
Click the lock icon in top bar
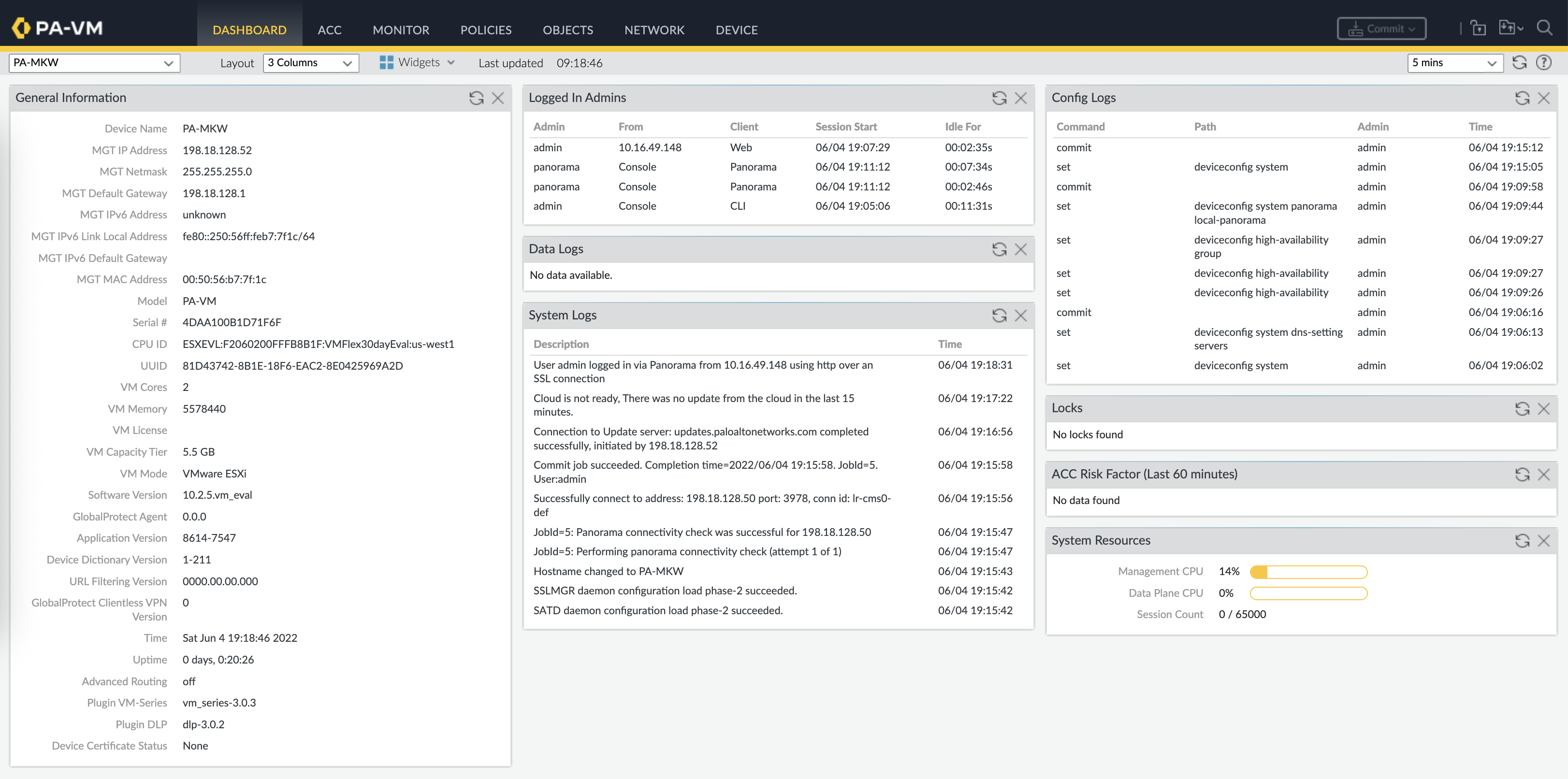[x=1478, y=28]
